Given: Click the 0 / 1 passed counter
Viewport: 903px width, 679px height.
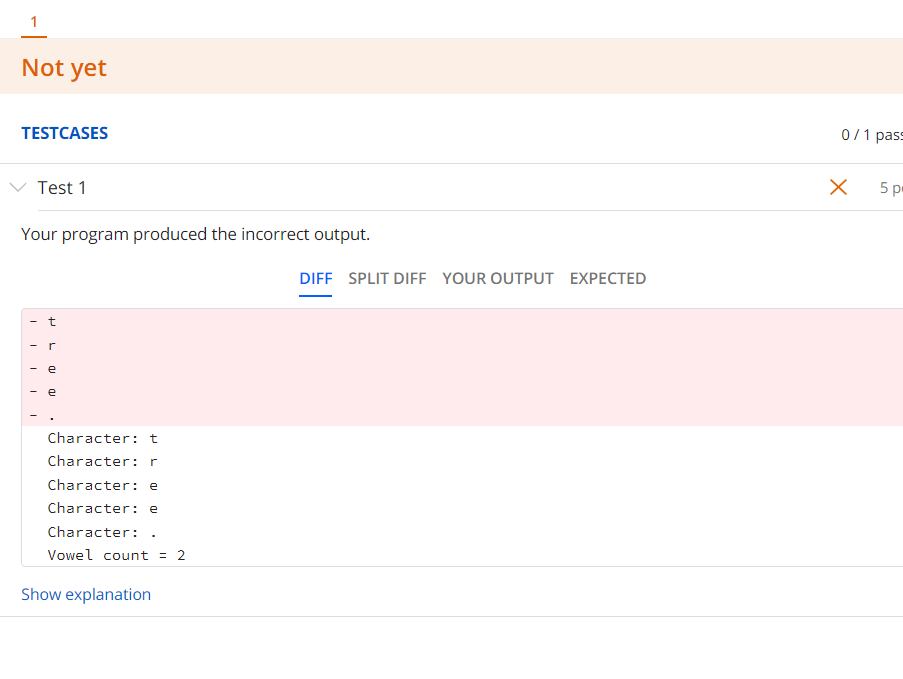Looking at the screenshot, I should [875, 133].
